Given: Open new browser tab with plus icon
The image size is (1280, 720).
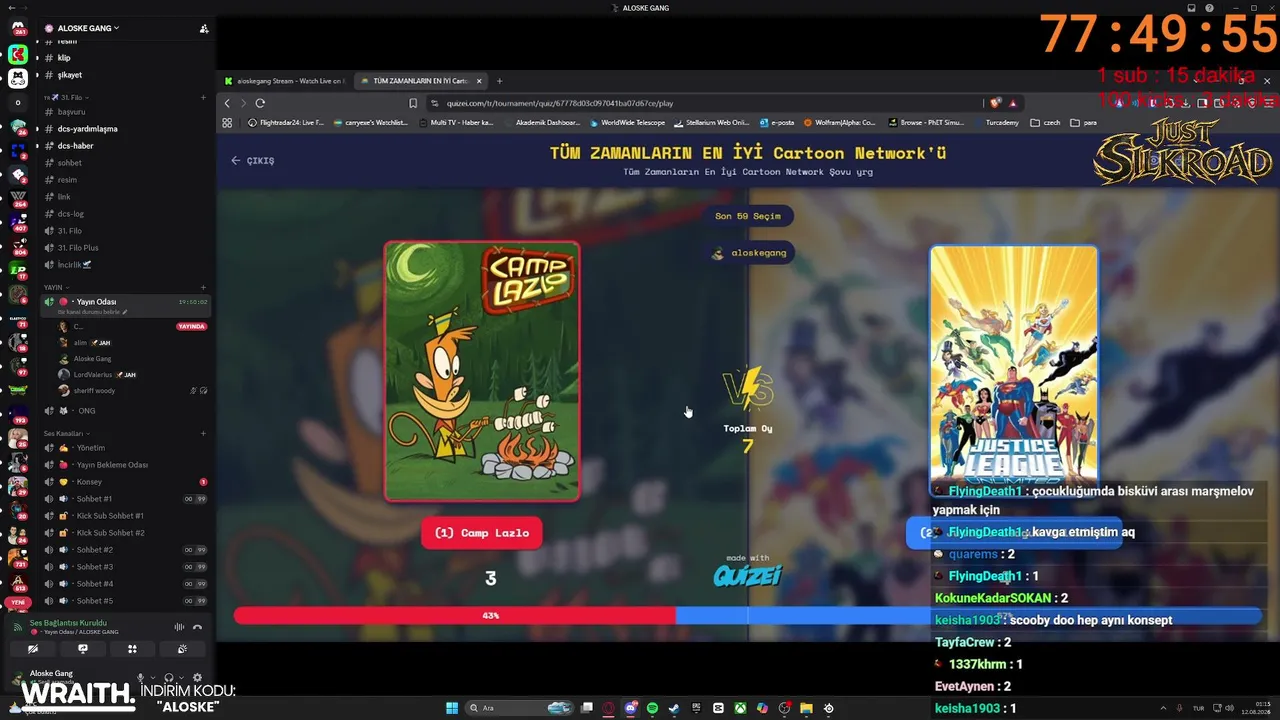Looking at the screenshot, I should [x=499, y=81].
